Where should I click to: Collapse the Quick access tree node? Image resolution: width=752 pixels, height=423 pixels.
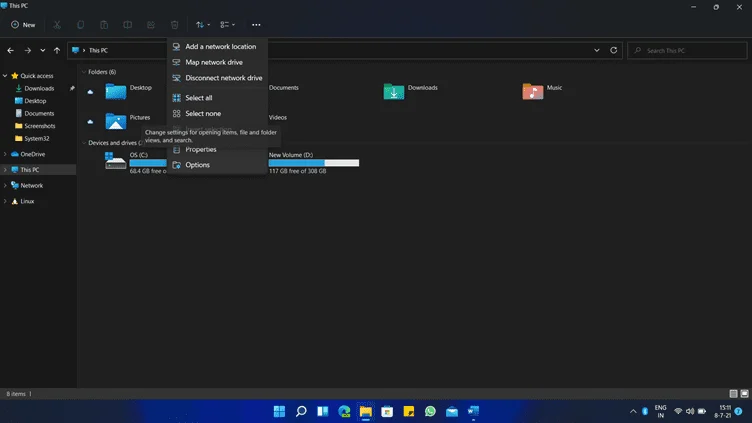[5, 76]
